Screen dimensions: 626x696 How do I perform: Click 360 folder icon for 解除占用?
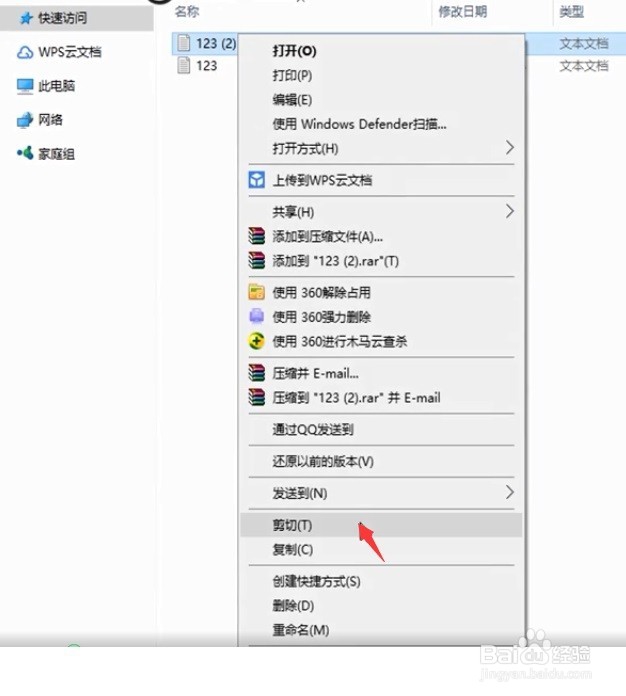pyautogui.click(x=257, y=293)
